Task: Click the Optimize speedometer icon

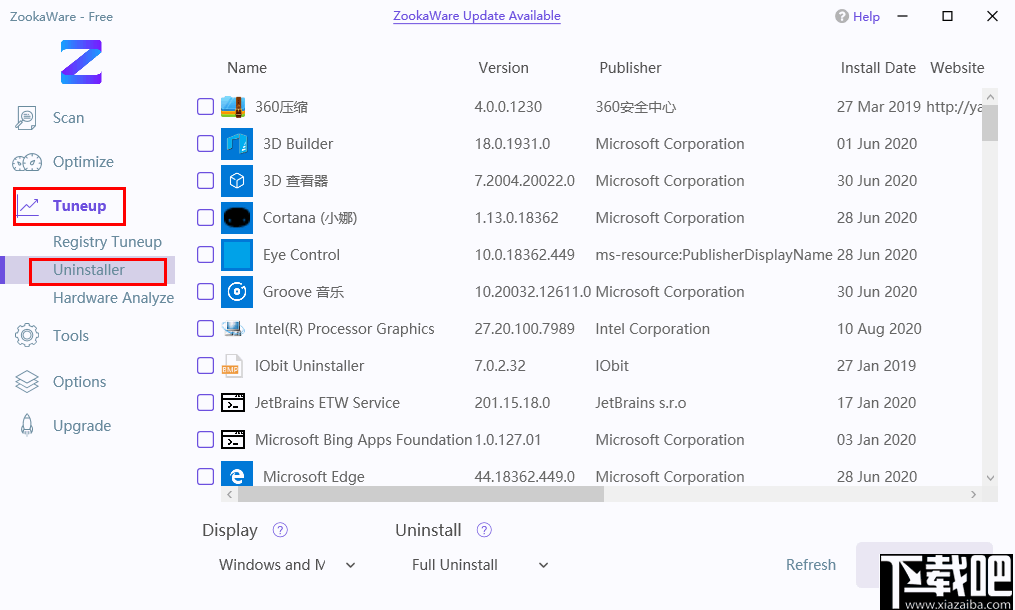Action: pos(27,162)
